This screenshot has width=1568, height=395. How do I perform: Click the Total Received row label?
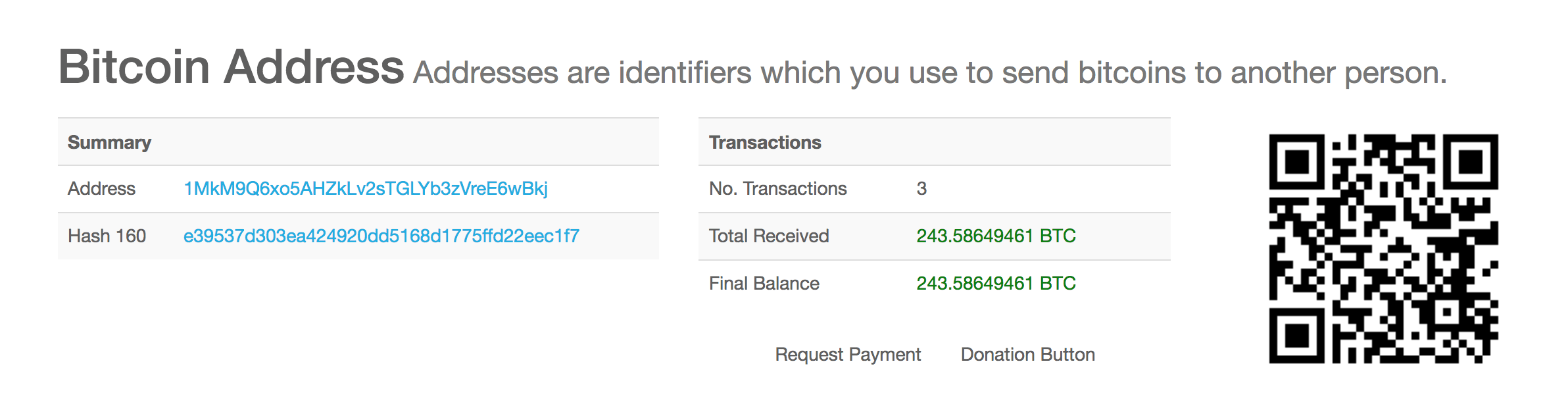pos(769,236)
